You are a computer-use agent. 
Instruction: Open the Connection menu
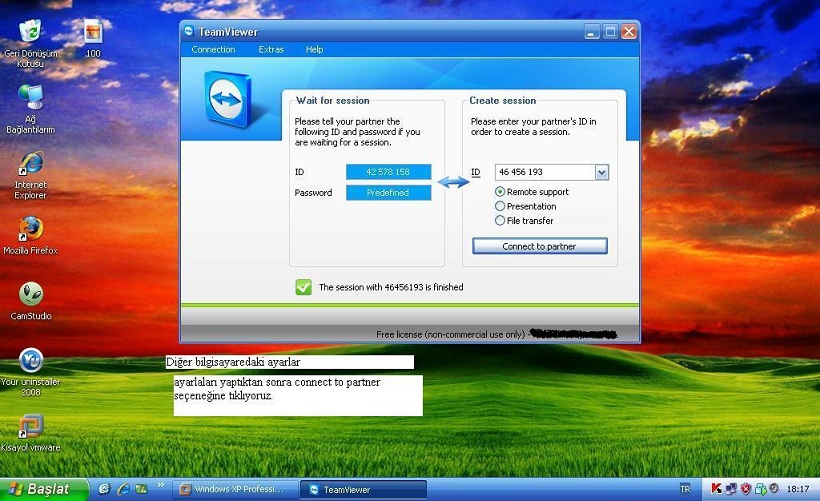pos(213,50)
